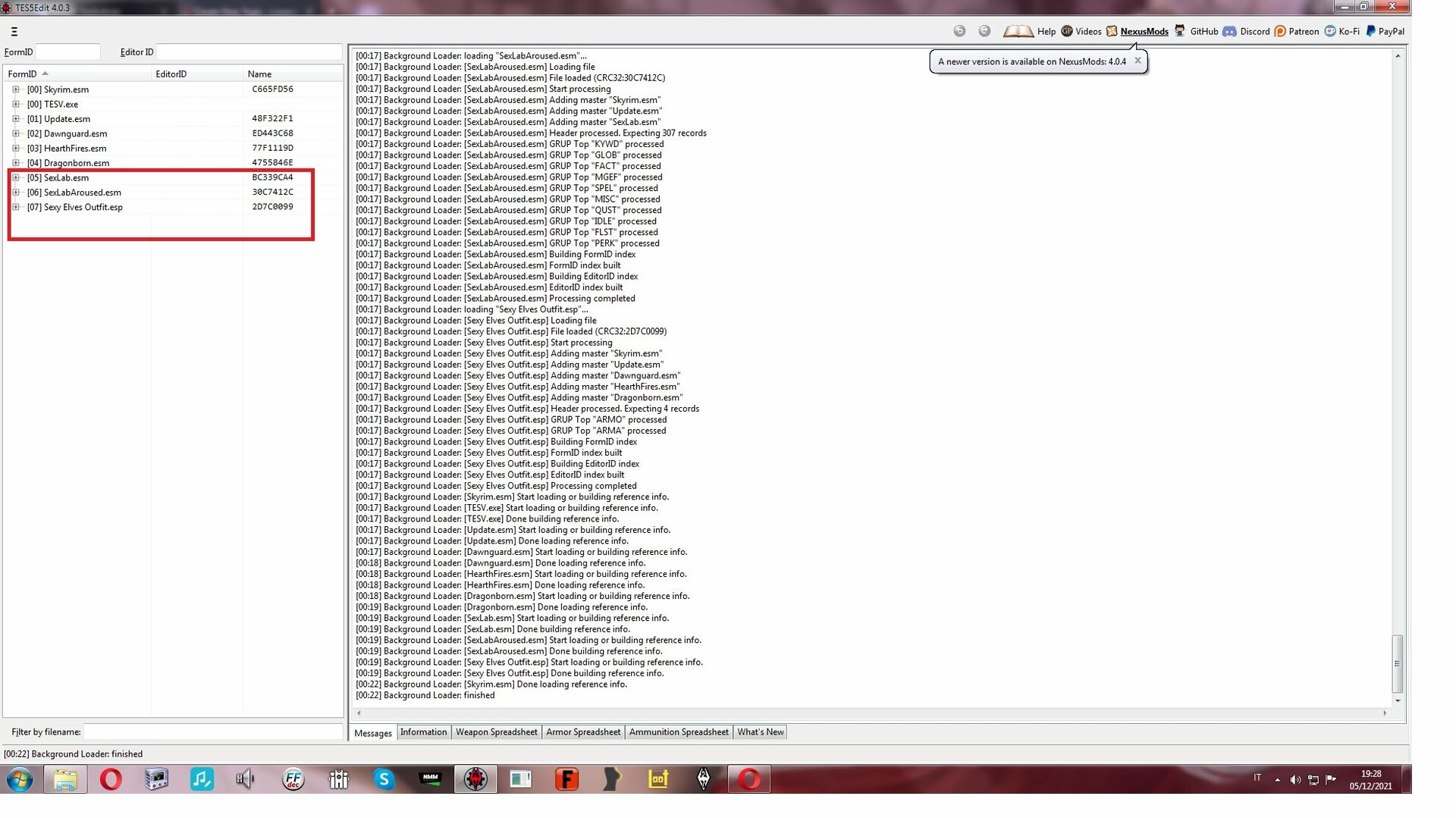The width and height of the screenshot is (1456, 818).
Task: Click the messages vertical scrollbar thumb
Action: point(1397,664)
